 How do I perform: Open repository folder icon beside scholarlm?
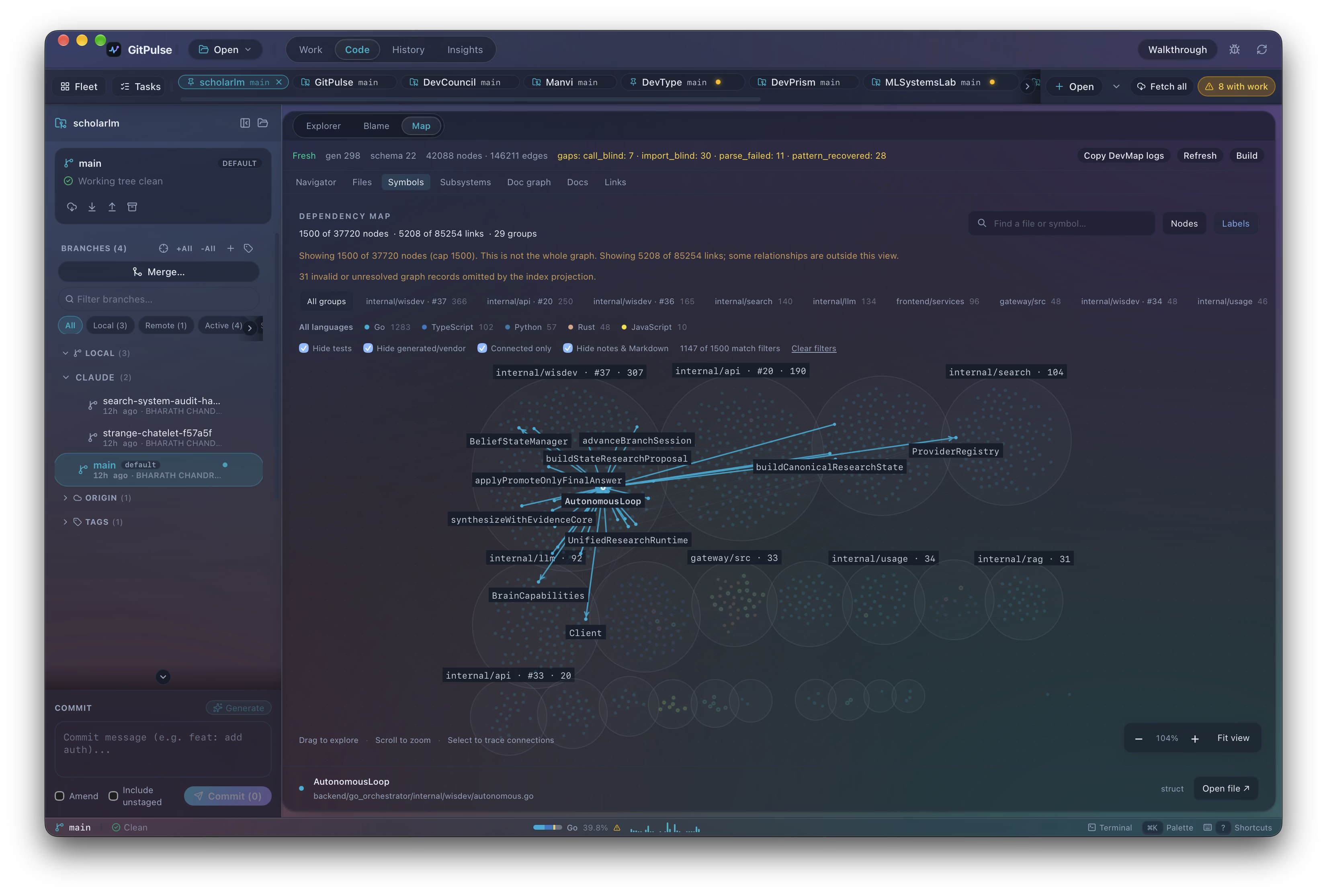(x=263, y=123)
